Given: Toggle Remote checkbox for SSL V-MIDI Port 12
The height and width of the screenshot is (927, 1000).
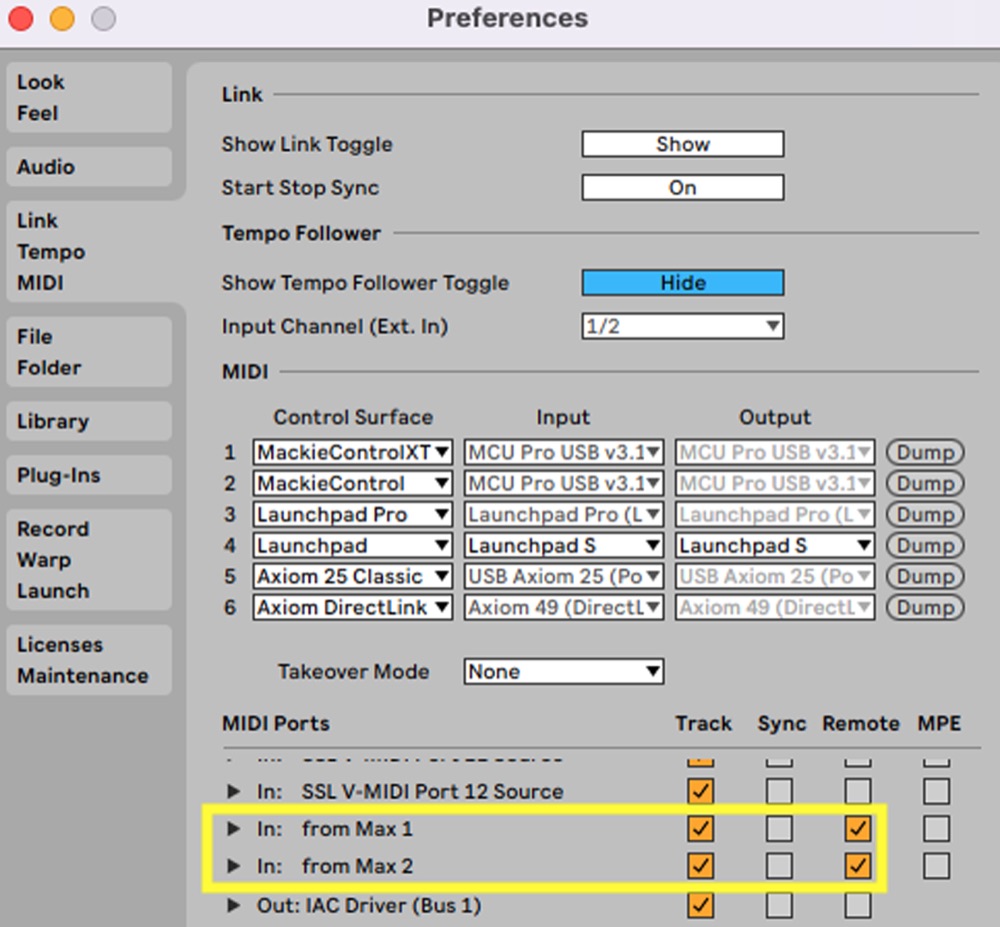Looking at the screenshot, I should tap(857, 791).
